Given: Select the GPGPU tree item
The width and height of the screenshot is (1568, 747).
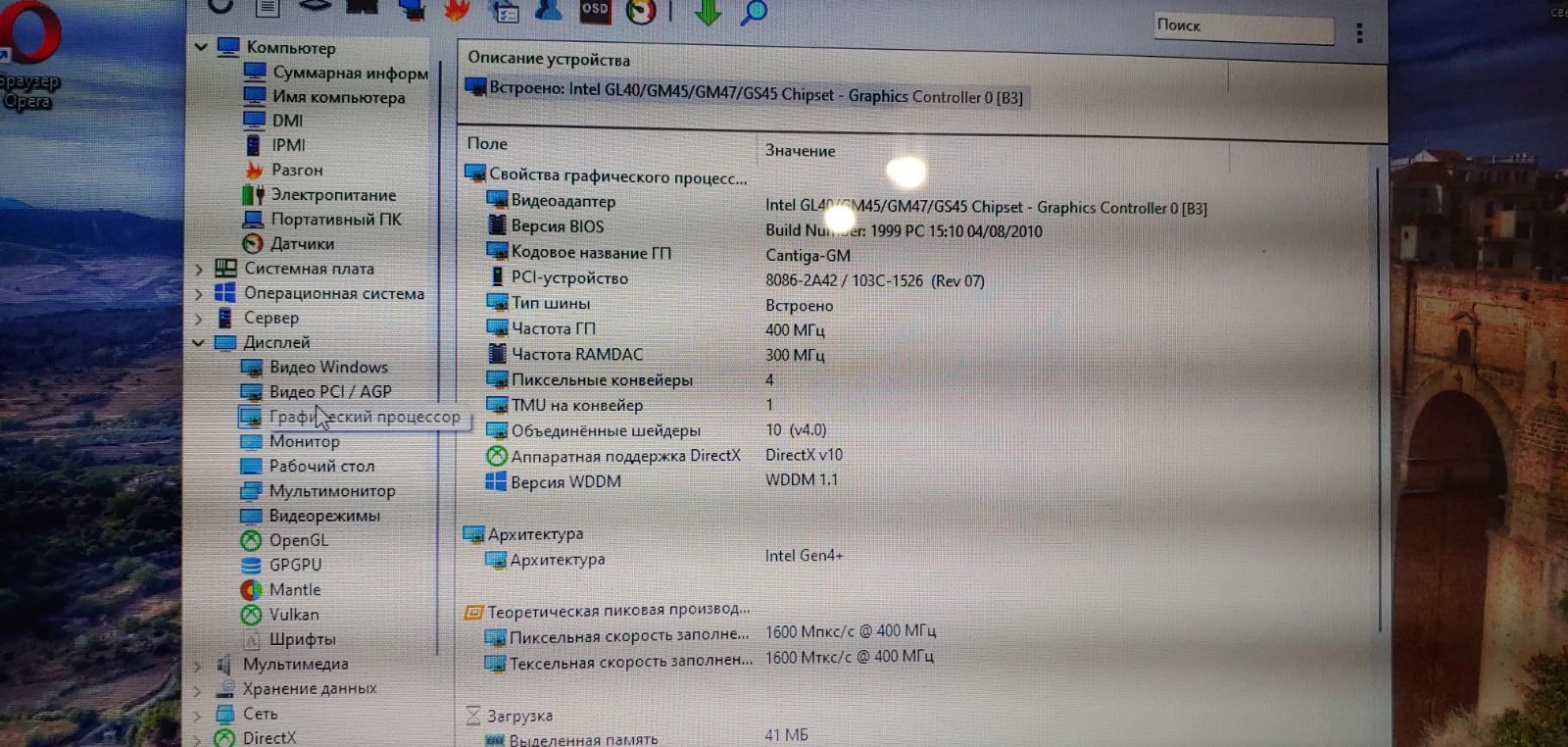Looking at the screenshot, I should [x=281, y=565].
